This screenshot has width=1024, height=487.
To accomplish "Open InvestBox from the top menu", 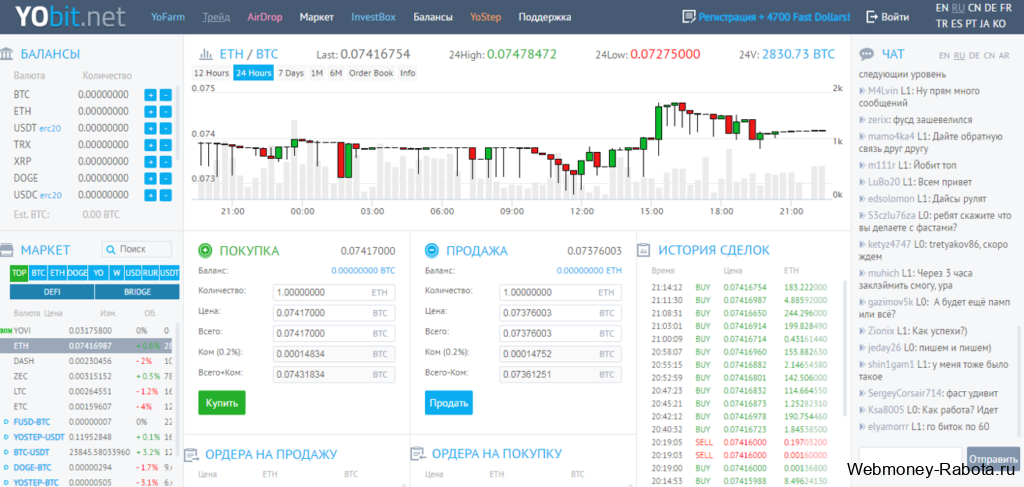I will click(374, 17).
